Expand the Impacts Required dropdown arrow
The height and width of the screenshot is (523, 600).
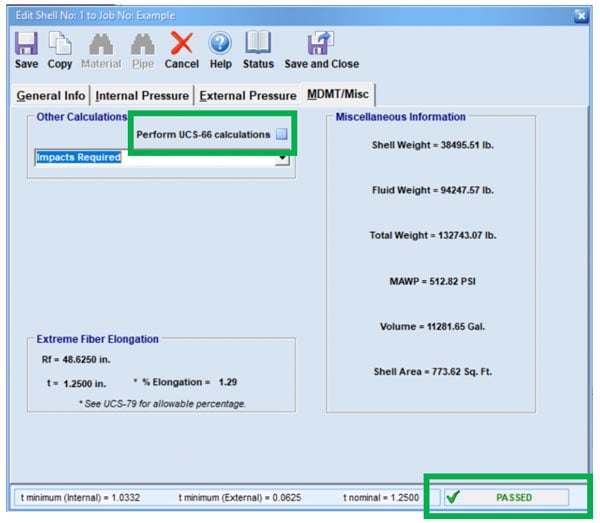pyautogui.click(x=283, y=158)
